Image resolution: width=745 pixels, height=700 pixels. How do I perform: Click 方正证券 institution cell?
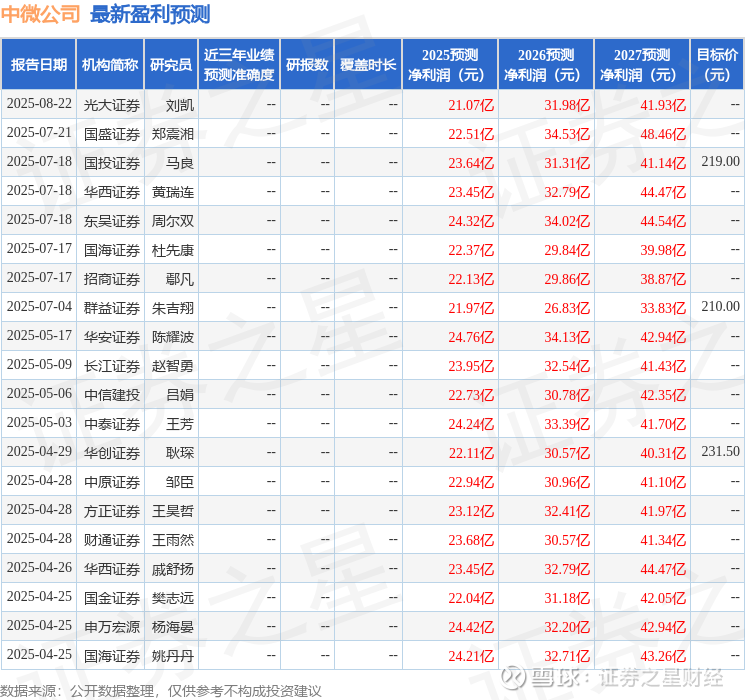(112, 511)
